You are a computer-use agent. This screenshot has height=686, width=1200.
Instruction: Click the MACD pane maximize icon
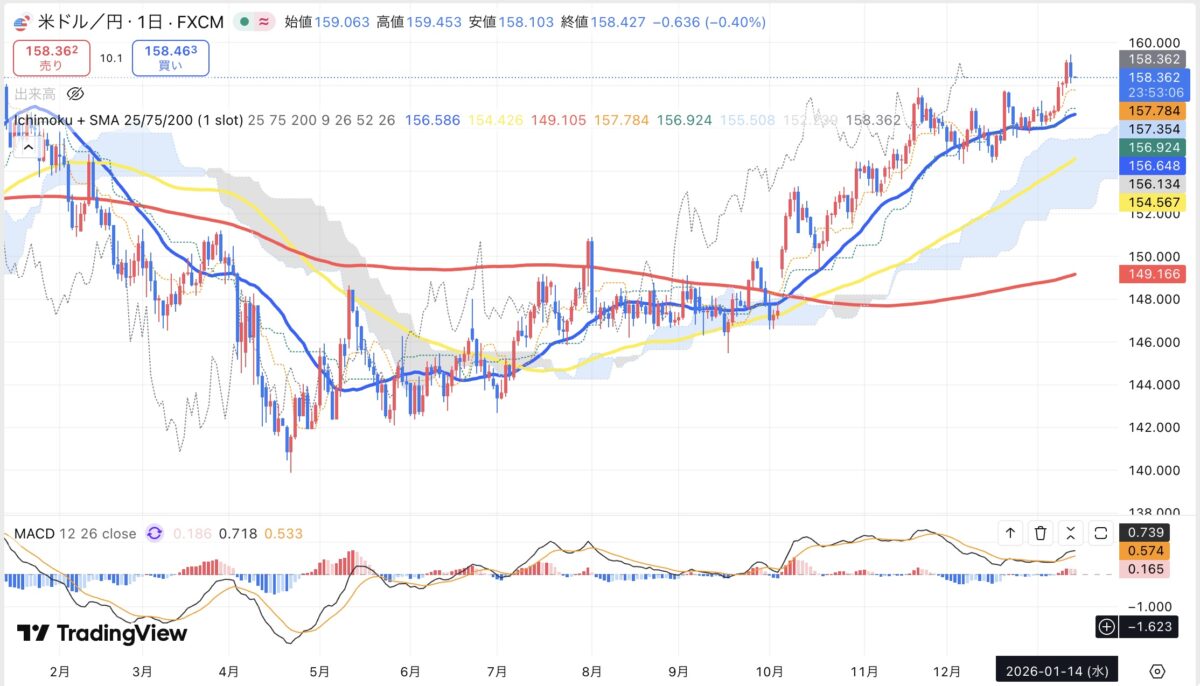1101,533
